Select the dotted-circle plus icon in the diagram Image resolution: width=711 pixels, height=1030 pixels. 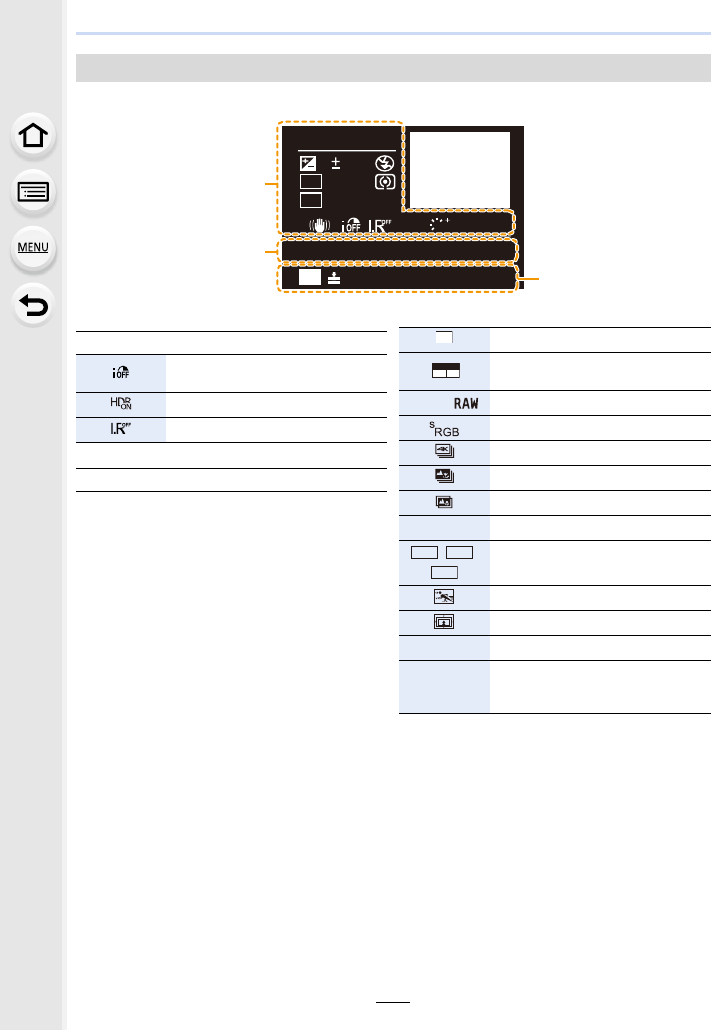439,223
